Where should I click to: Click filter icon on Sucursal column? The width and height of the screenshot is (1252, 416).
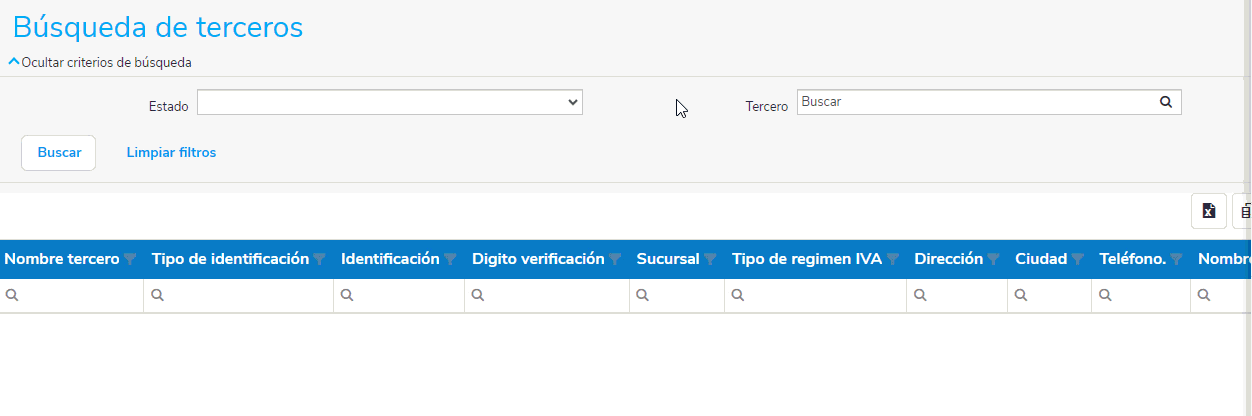coord(710,259)
